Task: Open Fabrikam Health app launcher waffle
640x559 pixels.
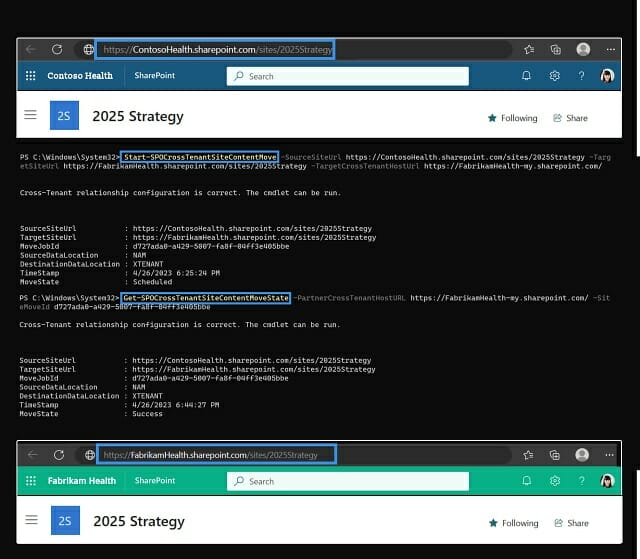Action: [x=29, y=481]
